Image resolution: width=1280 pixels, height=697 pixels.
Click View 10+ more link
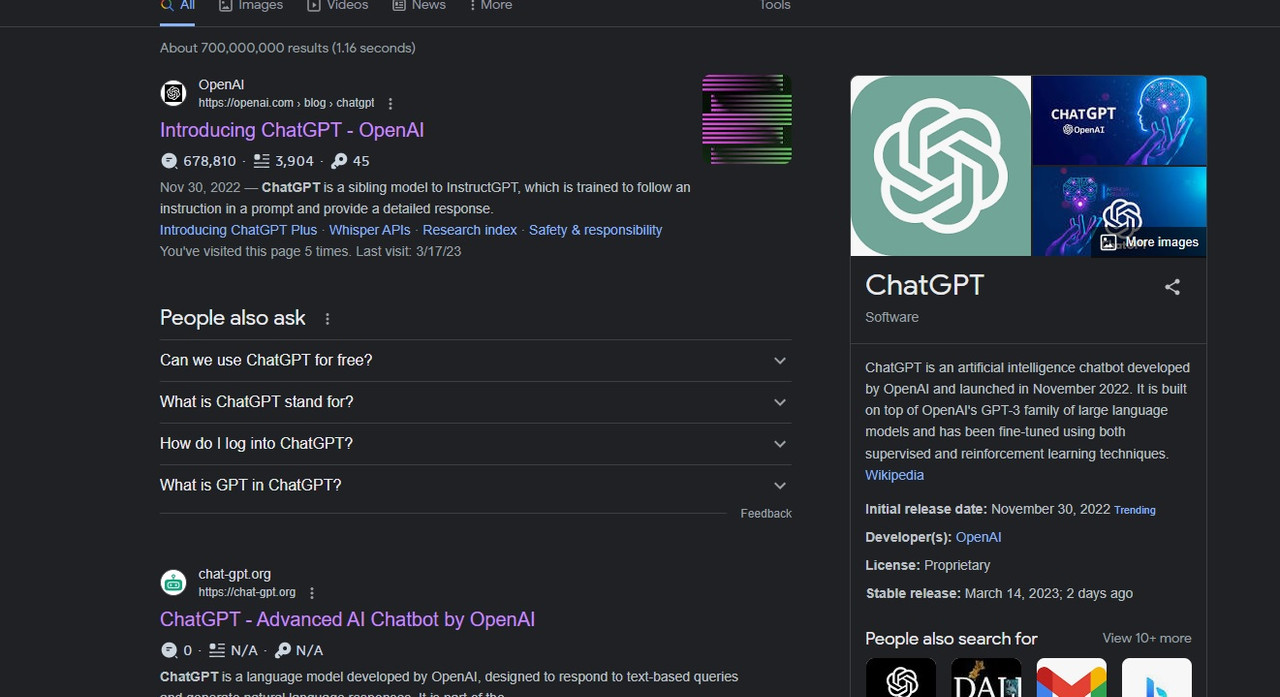pyautogui.click(x=1147, y=638)
